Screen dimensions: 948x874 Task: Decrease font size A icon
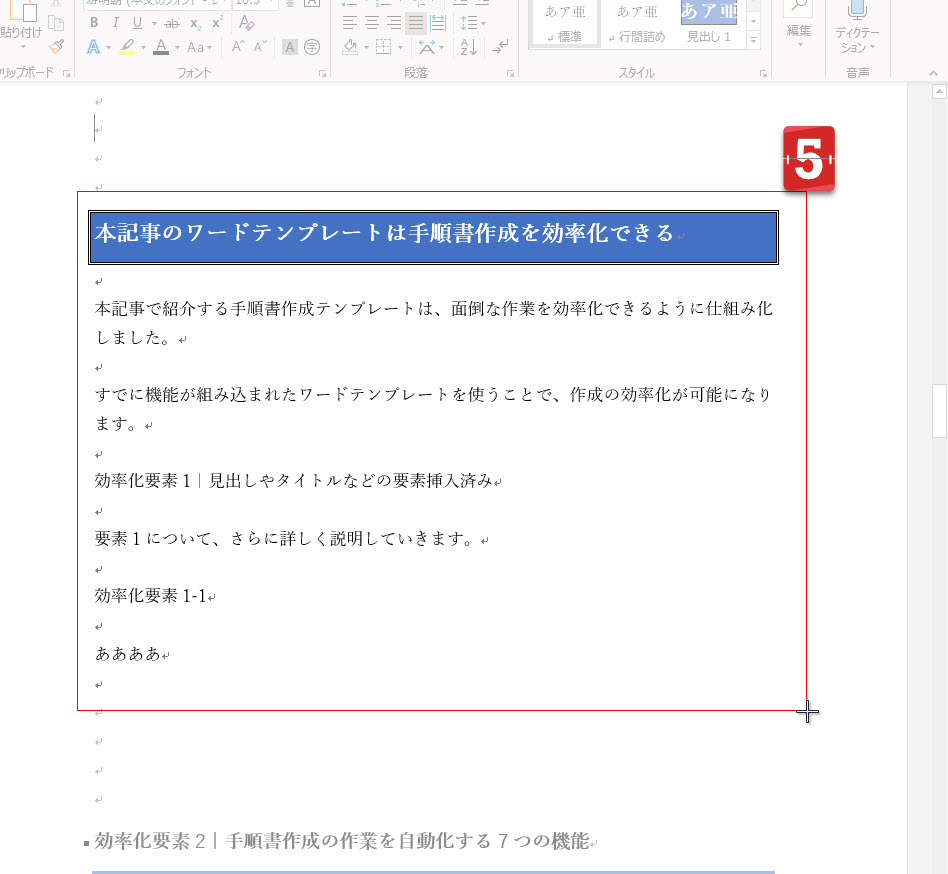pos(260,47)
